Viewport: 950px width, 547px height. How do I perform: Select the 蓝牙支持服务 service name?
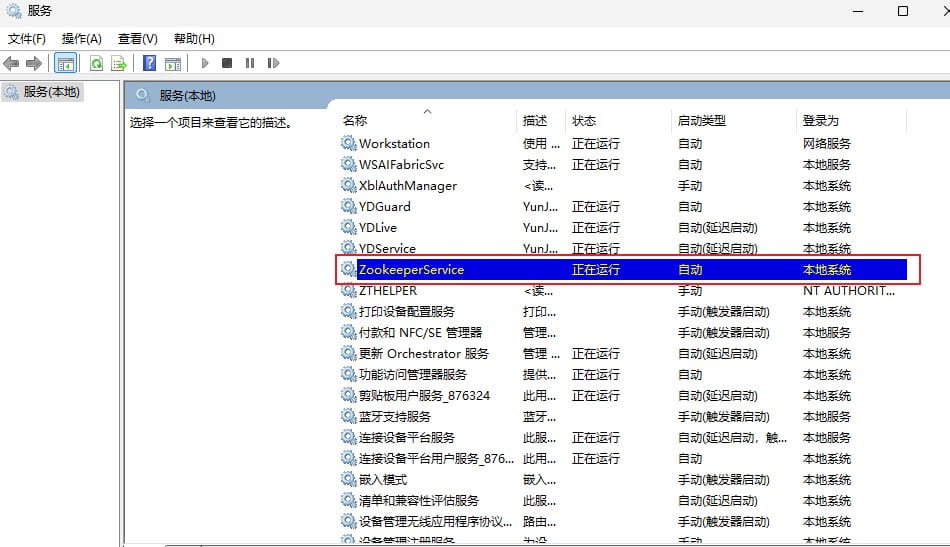394,417
